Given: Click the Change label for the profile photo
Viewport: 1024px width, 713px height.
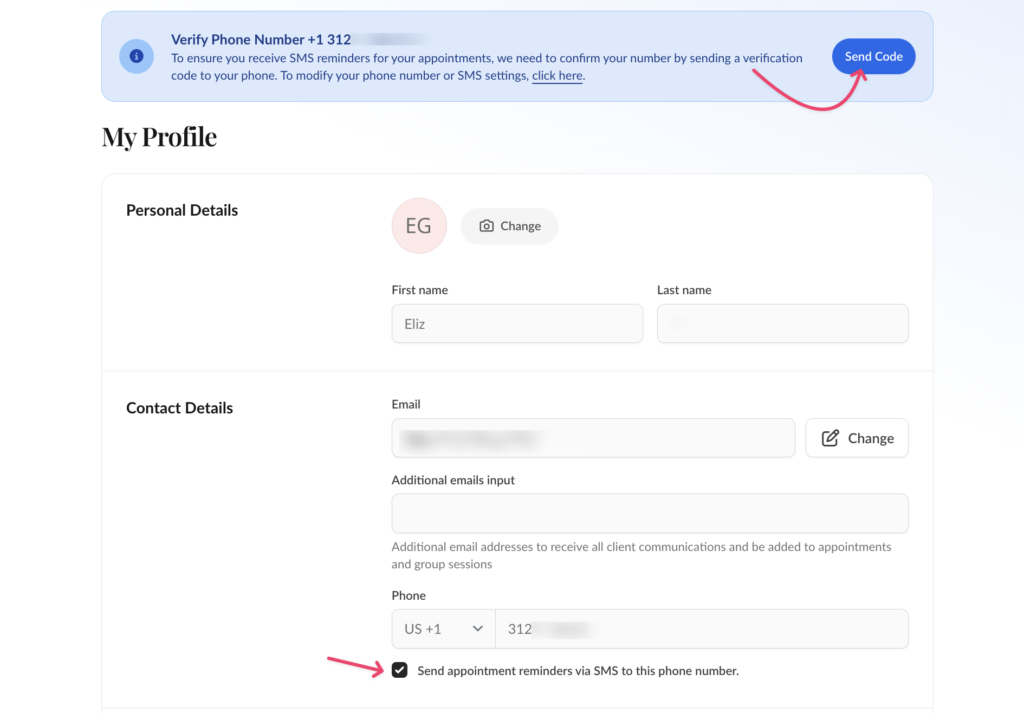Looking at the screenshot, I should point(520,226).
